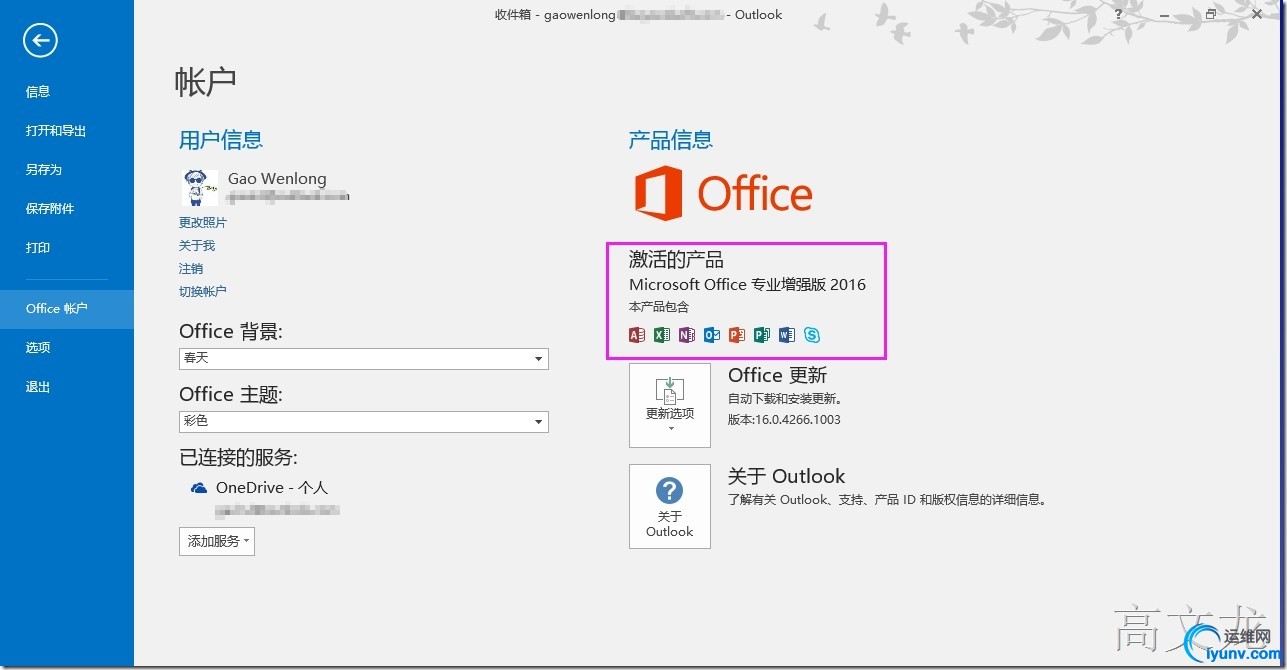Image resolution: width=1287 pixels, height=670 pixels.
Task: Click the 产品信息 section heading
Action: [x=671, y=140]
